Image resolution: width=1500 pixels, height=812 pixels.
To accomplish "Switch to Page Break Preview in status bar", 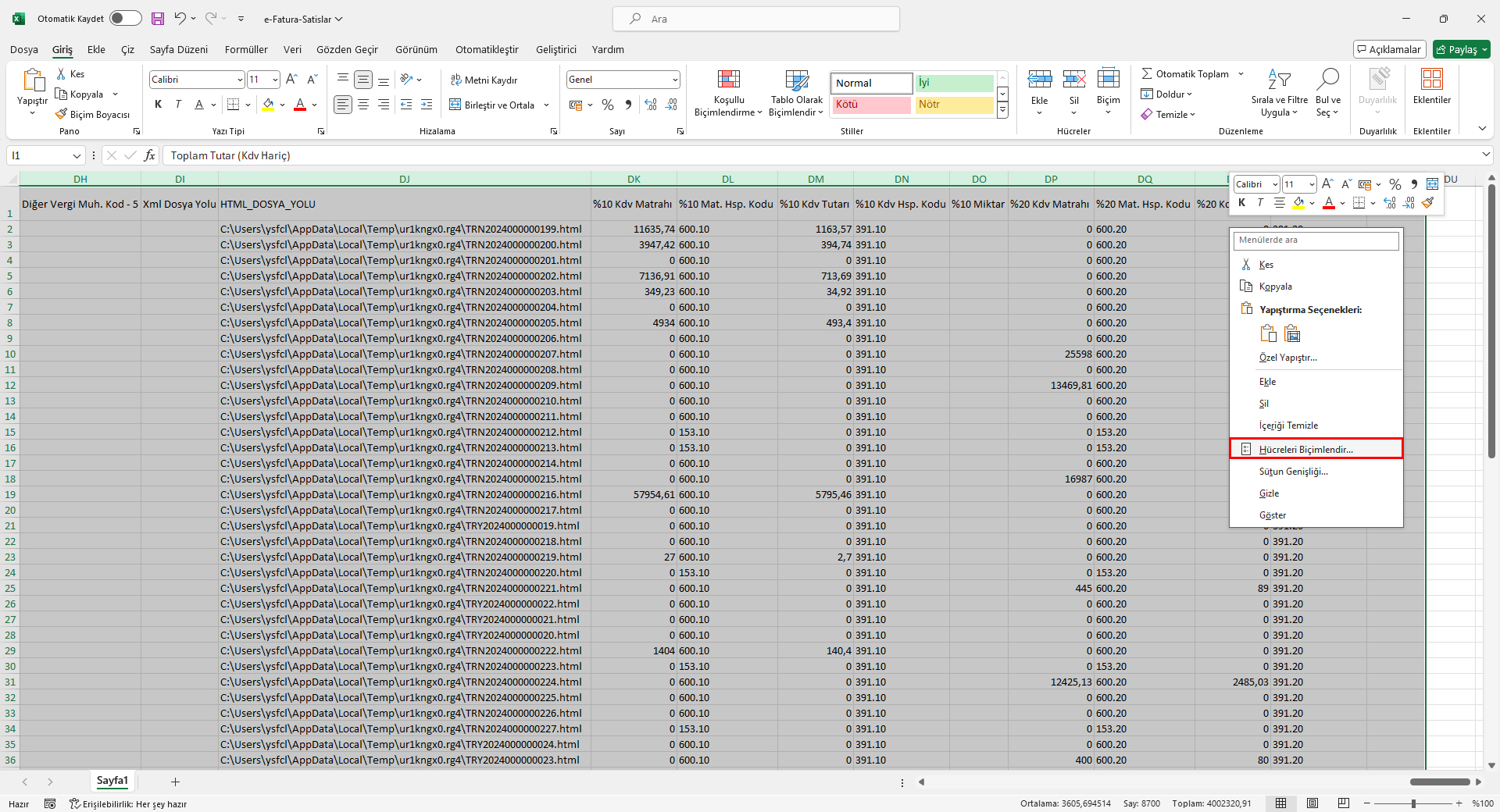I will (1344, 803).
